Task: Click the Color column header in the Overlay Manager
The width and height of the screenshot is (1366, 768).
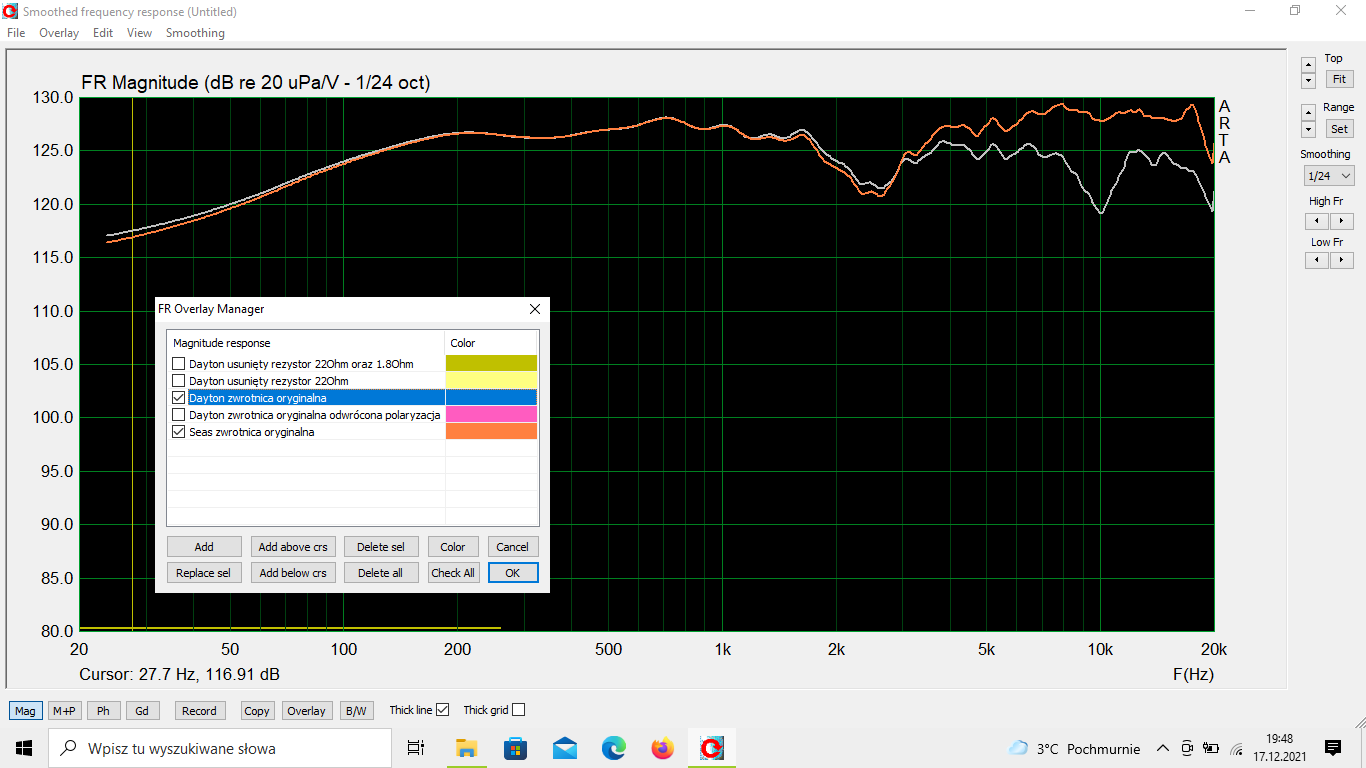Action: (492, 343)
